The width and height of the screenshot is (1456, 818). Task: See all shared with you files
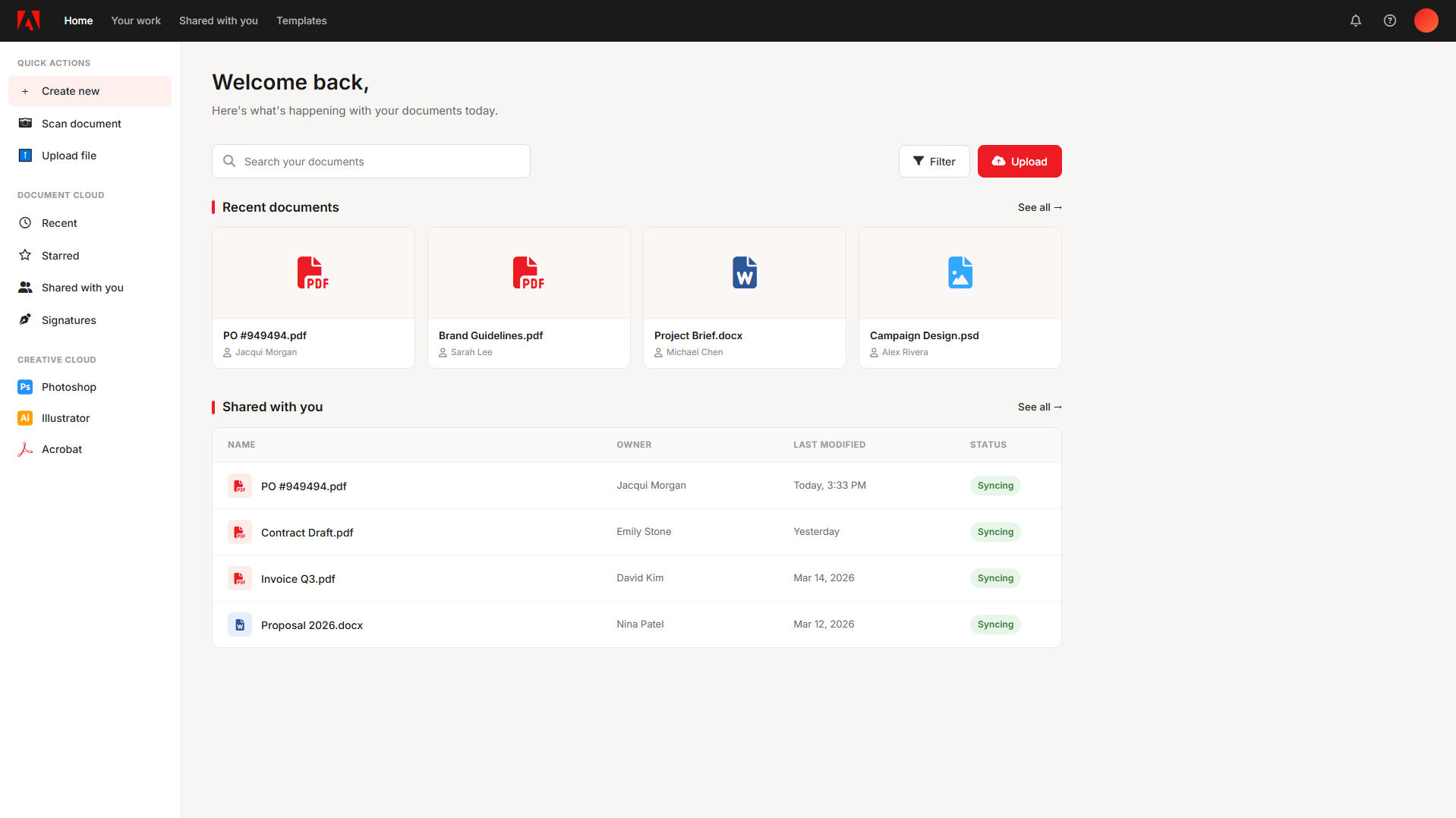coord(1040,407)
